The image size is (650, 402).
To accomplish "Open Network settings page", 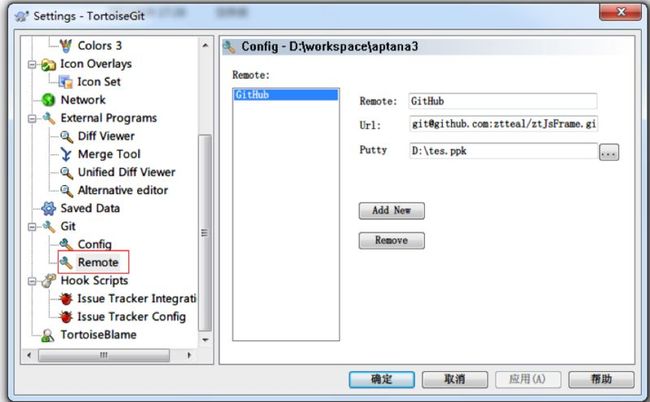I will (83, 100).
